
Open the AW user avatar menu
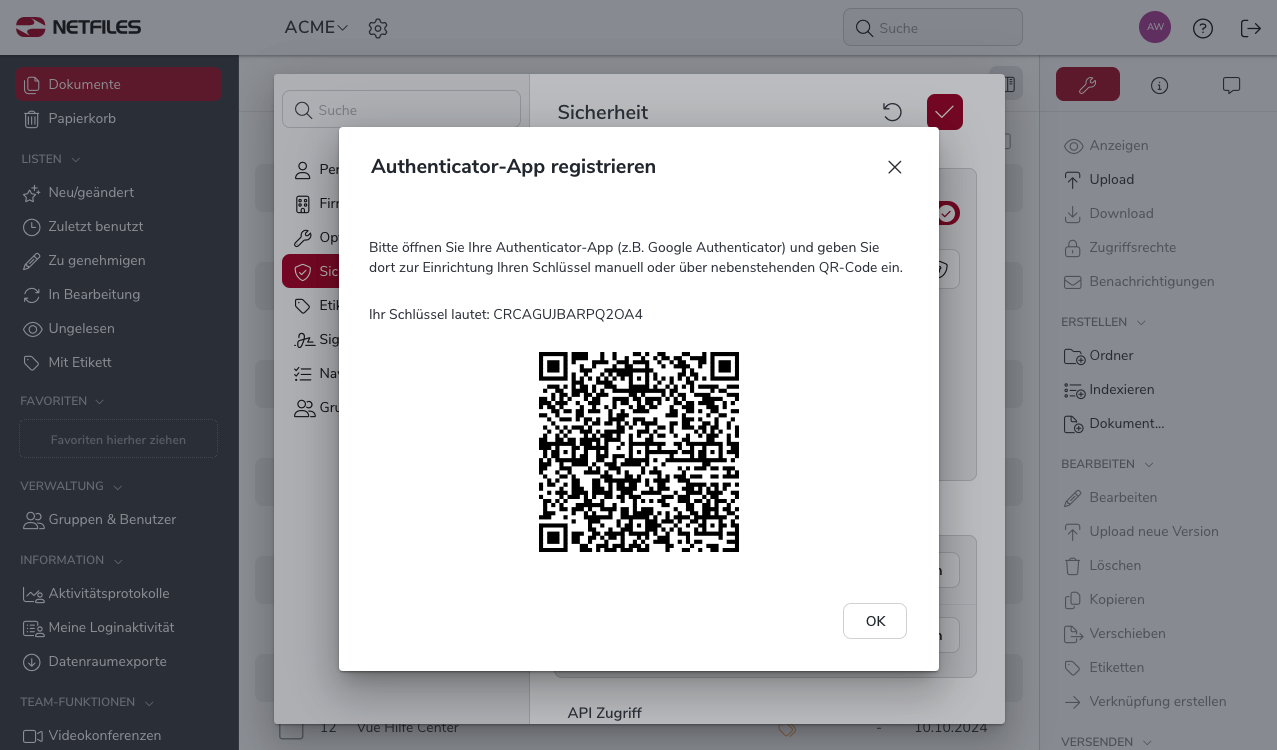pyautogui.click(x=1154, y=27)
